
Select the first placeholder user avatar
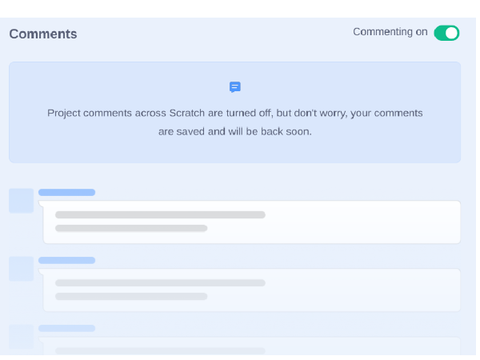point(21,201)
